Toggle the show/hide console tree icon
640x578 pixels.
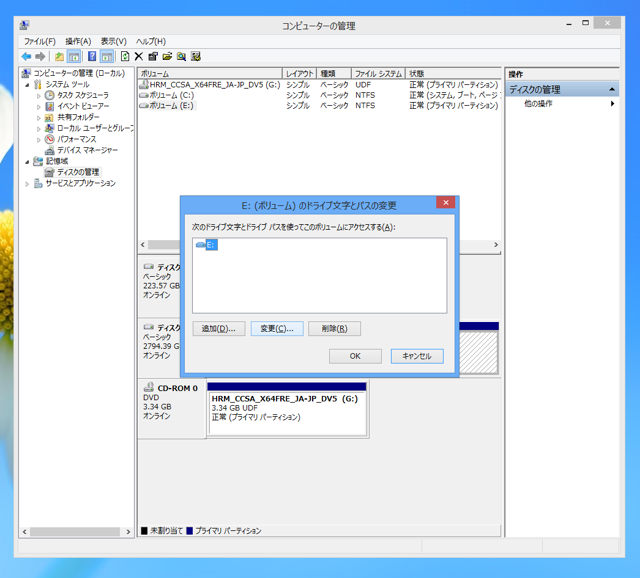point(73,56)
